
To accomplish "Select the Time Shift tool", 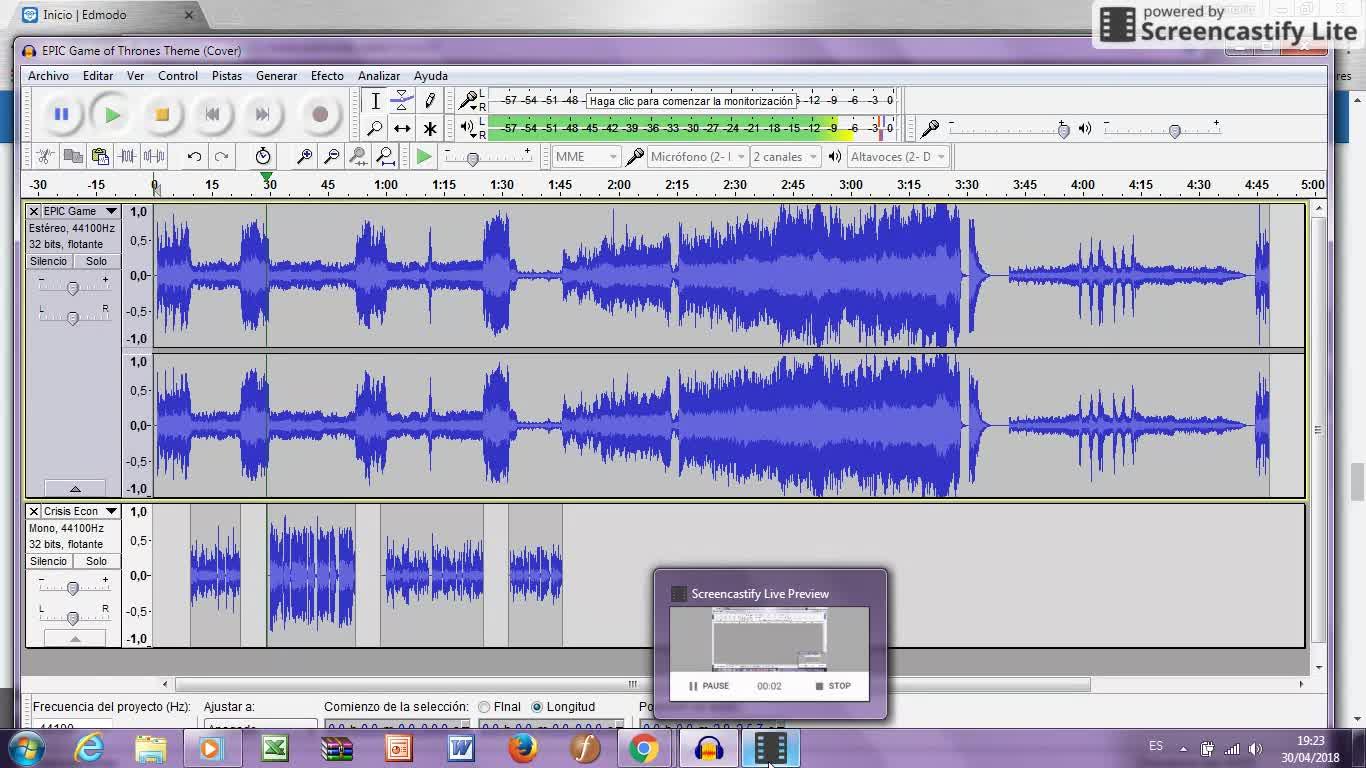I will pos(402,128).
